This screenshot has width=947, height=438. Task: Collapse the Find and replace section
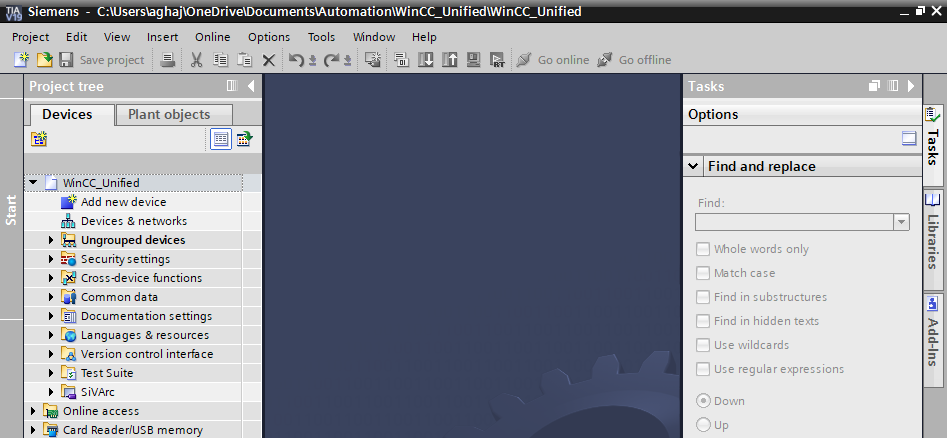tap(693, 166)
